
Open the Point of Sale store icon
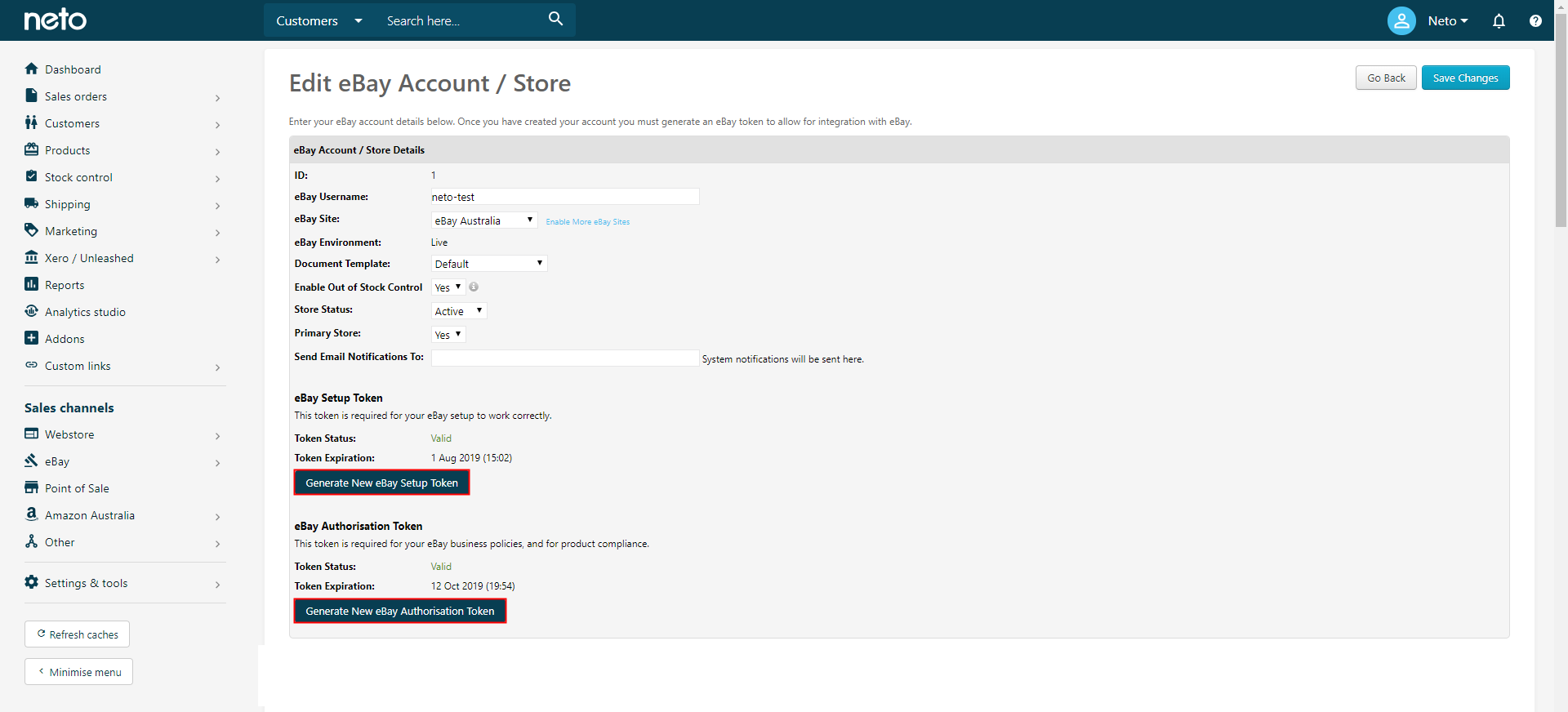(31, 487)
